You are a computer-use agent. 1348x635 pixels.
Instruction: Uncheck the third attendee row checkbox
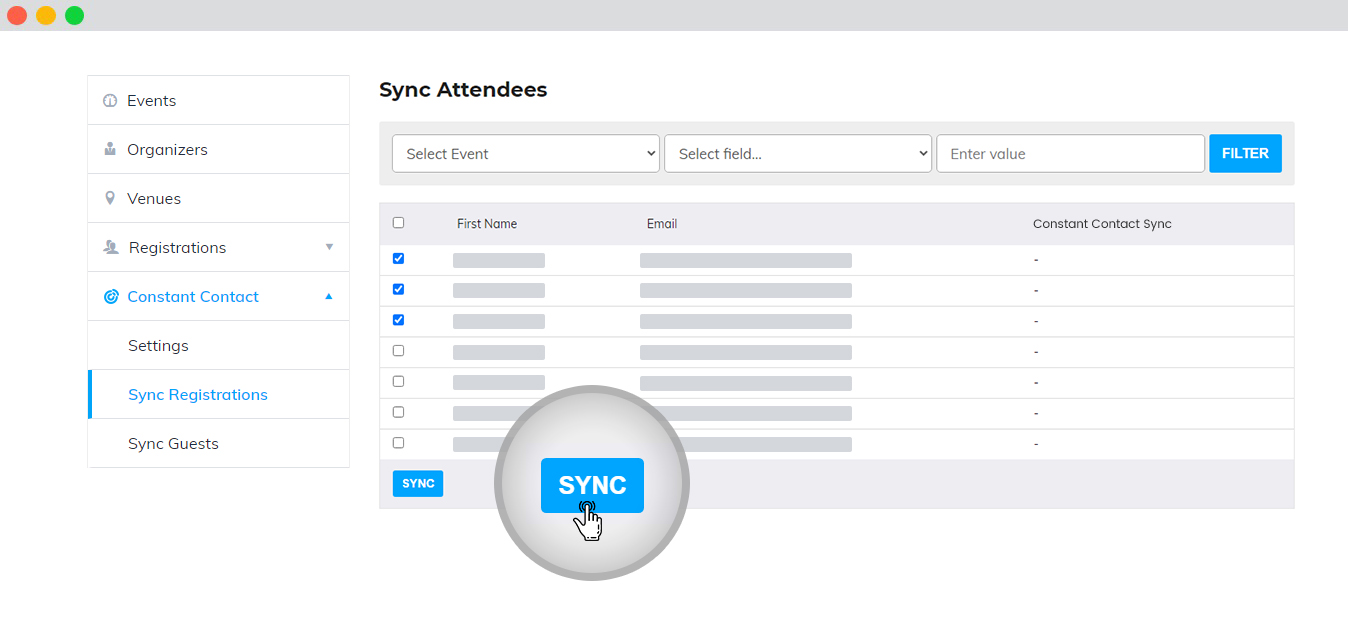[398, 320]
